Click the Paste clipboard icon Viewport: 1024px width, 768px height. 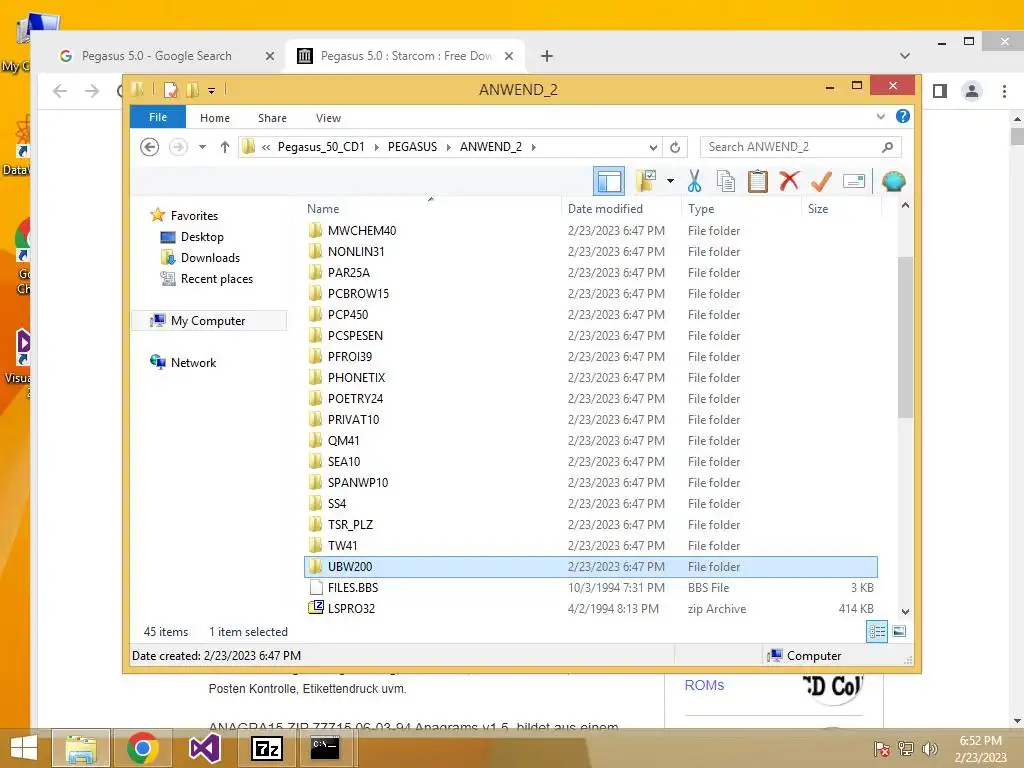(x=758, y=181)
